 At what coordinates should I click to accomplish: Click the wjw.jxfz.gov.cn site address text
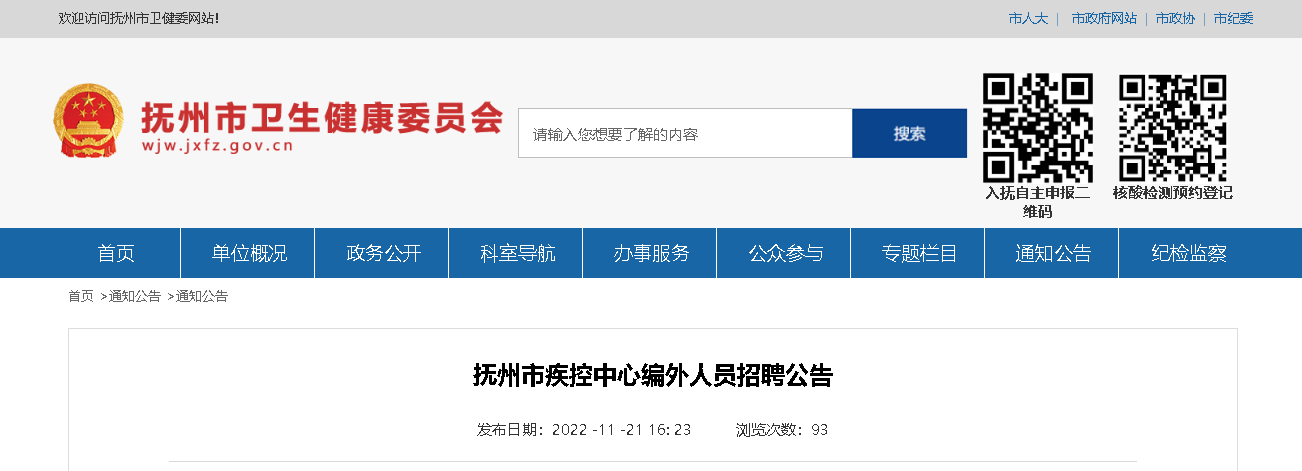pyautogui.click(x=218, y=146)
